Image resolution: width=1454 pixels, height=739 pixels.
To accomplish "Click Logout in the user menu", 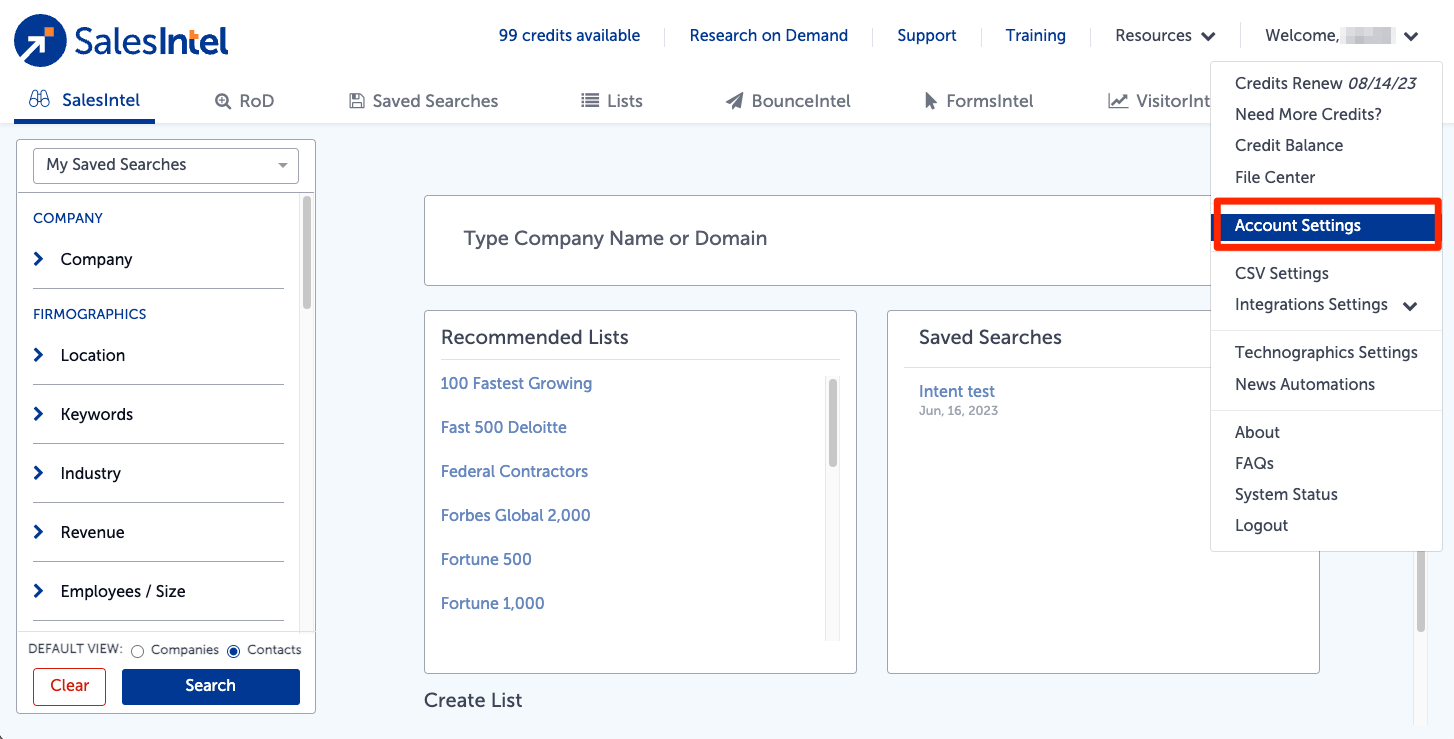I will tap(1261, 525).
